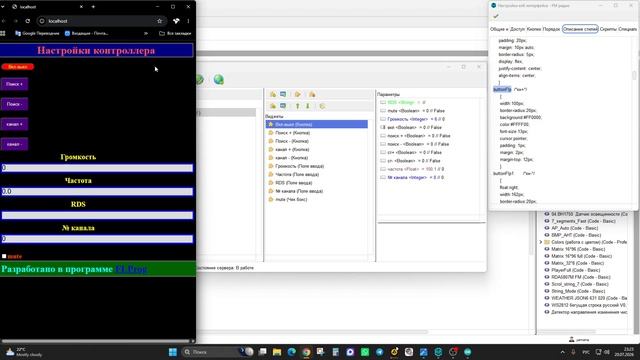The image size is (640, 360).
Task: Switch to the Описание стилей tab
Action: pos(580,29)
